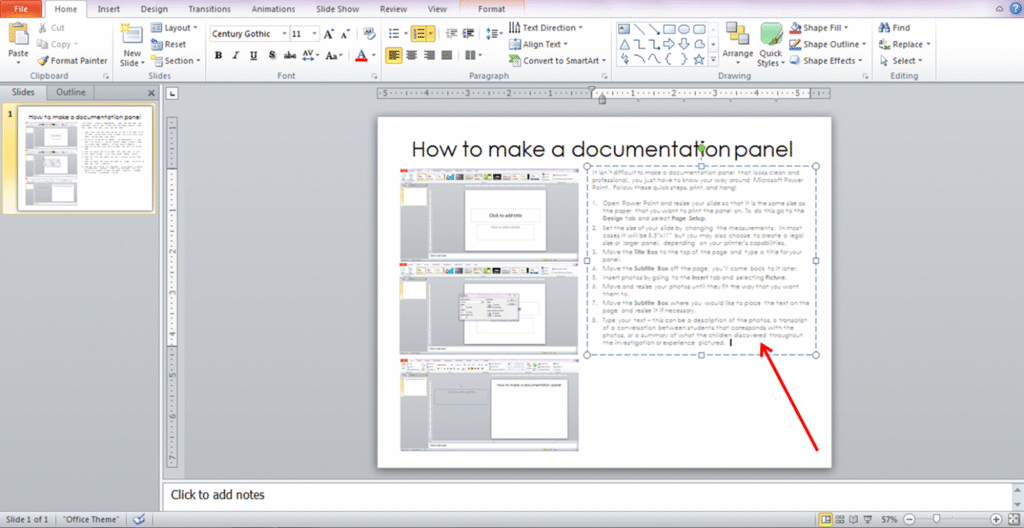Activate the Format Painter tool

72,61
